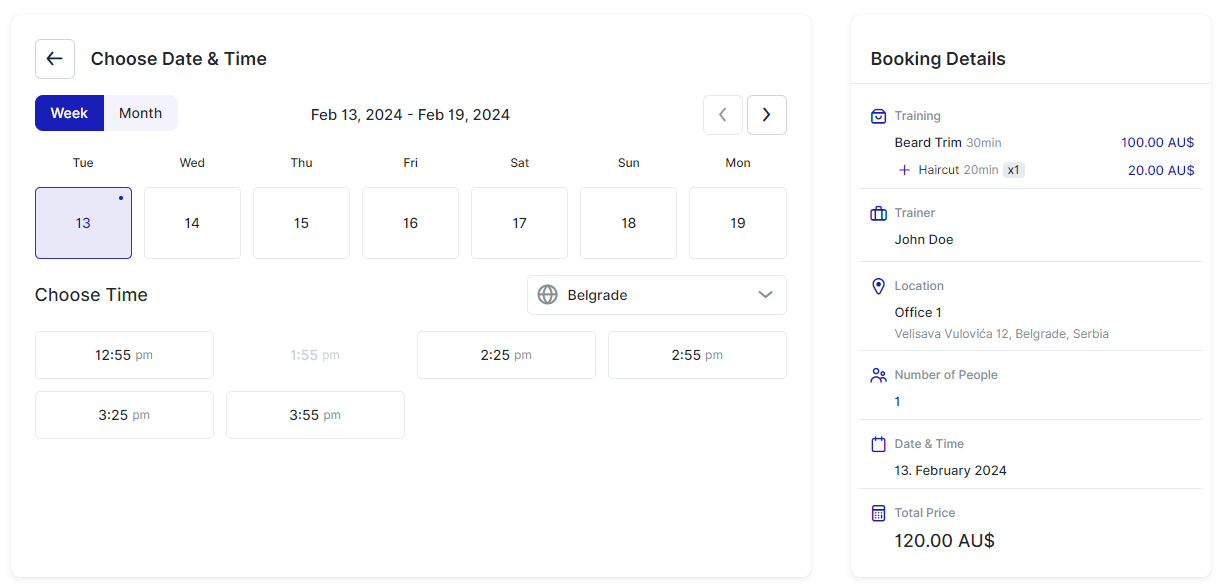Go to previous week using left chevron

point(723,115)
